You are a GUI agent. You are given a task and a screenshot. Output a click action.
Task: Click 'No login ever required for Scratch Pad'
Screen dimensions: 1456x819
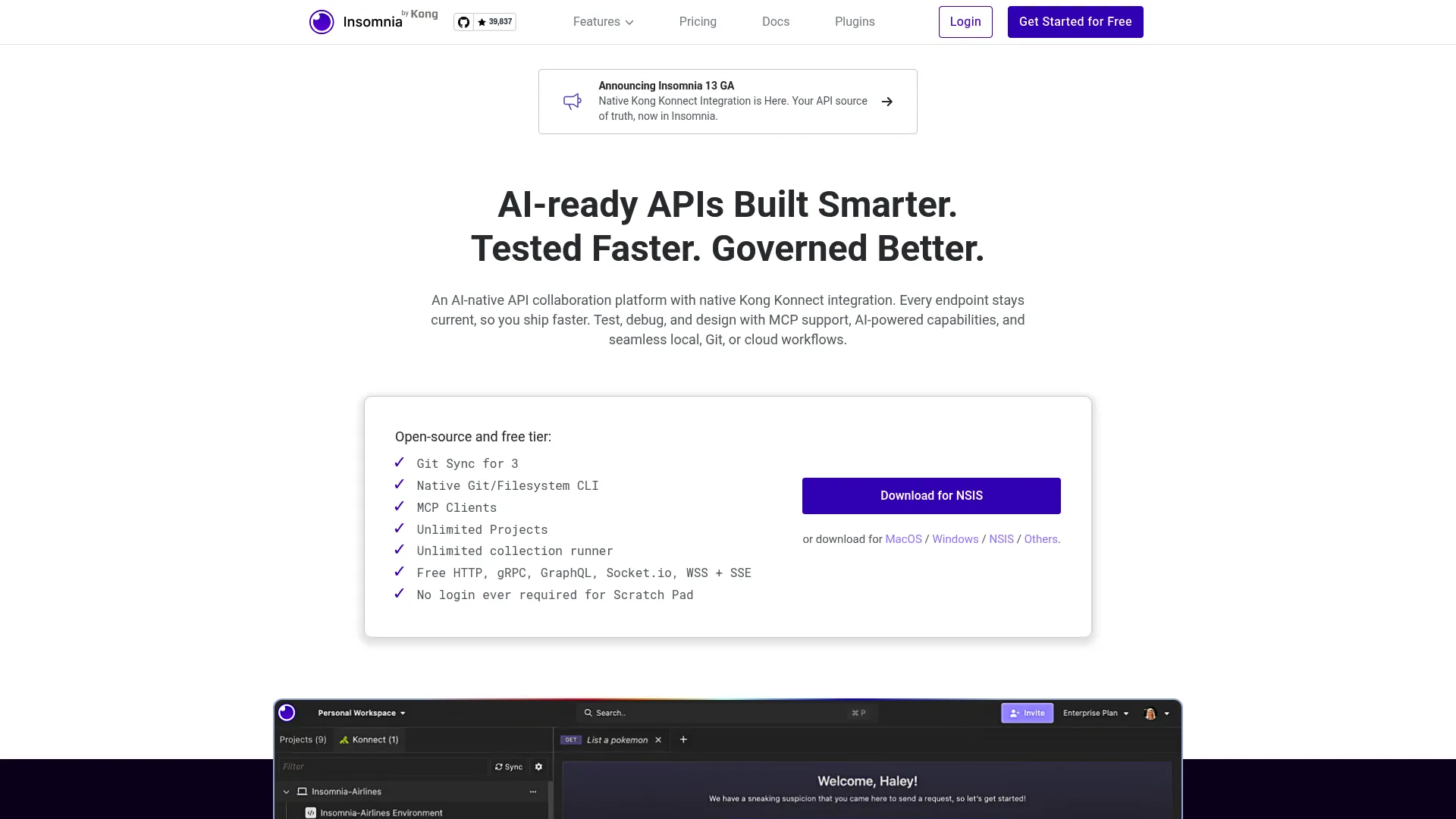coord(554,595)
